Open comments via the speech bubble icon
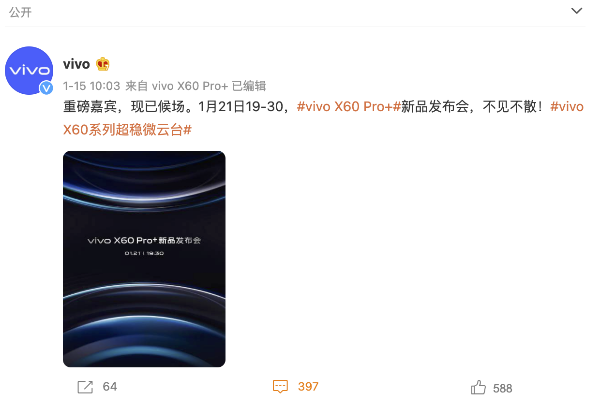Screen dimensions: 600x406 280,386
